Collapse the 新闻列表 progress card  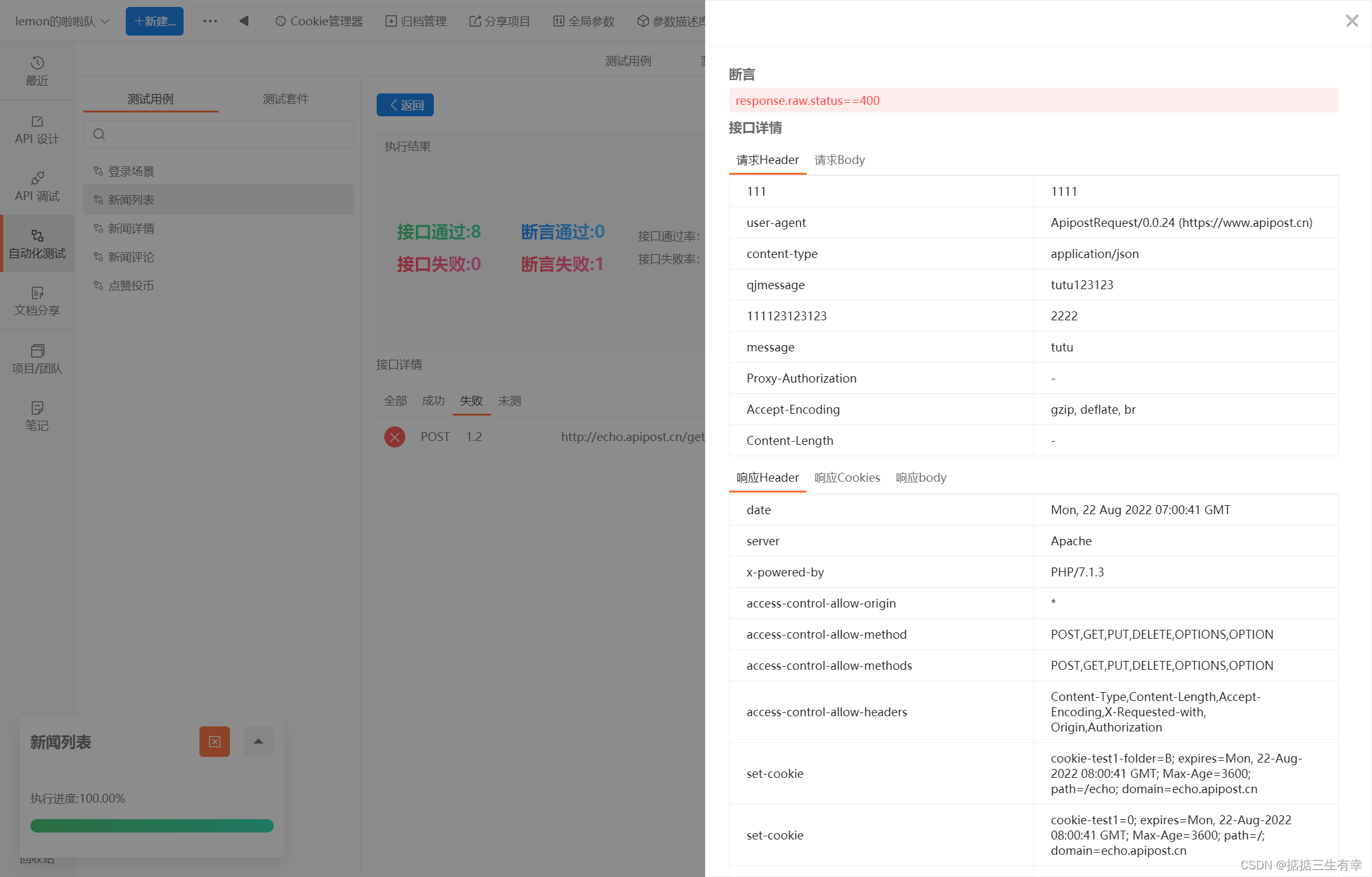tap(259, 742)
